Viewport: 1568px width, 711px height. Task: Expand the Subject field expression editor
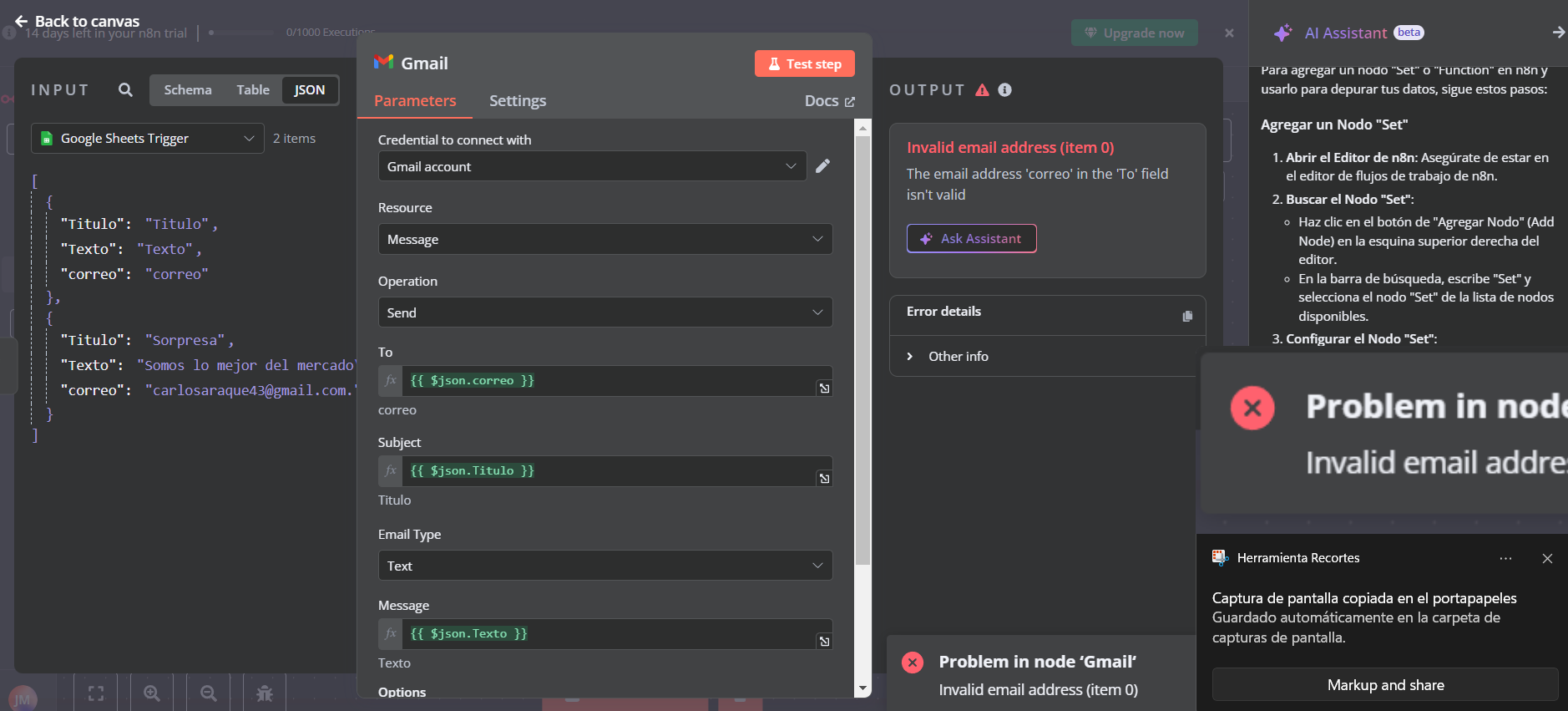(x=824, y=479)
